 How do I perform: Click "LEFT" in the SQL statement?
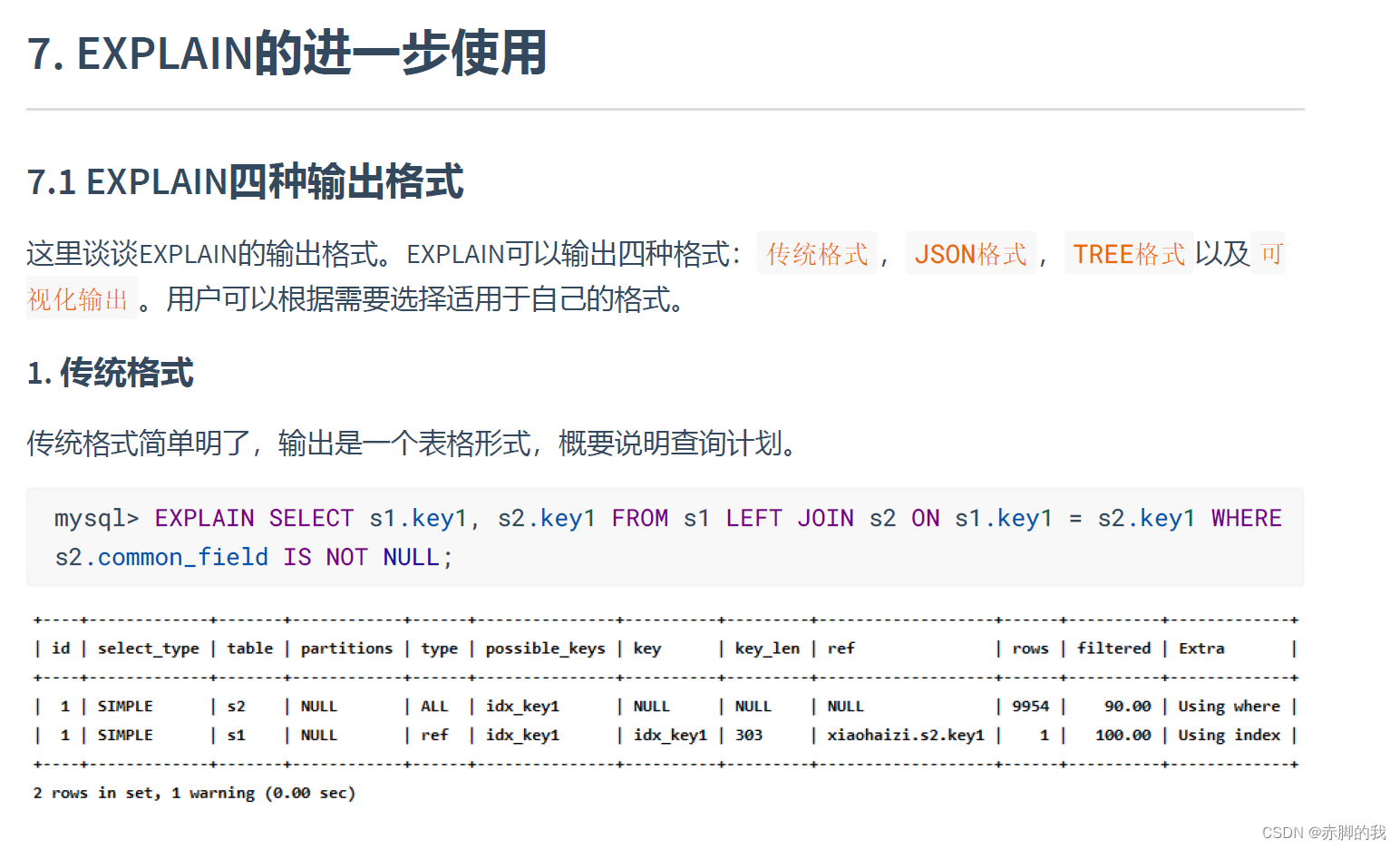click(753, 519)
